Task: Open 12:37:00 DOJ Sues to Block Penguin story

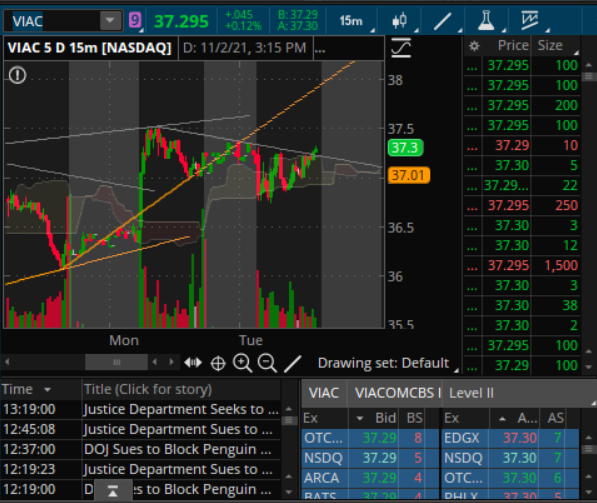Action: pos(140,449)
